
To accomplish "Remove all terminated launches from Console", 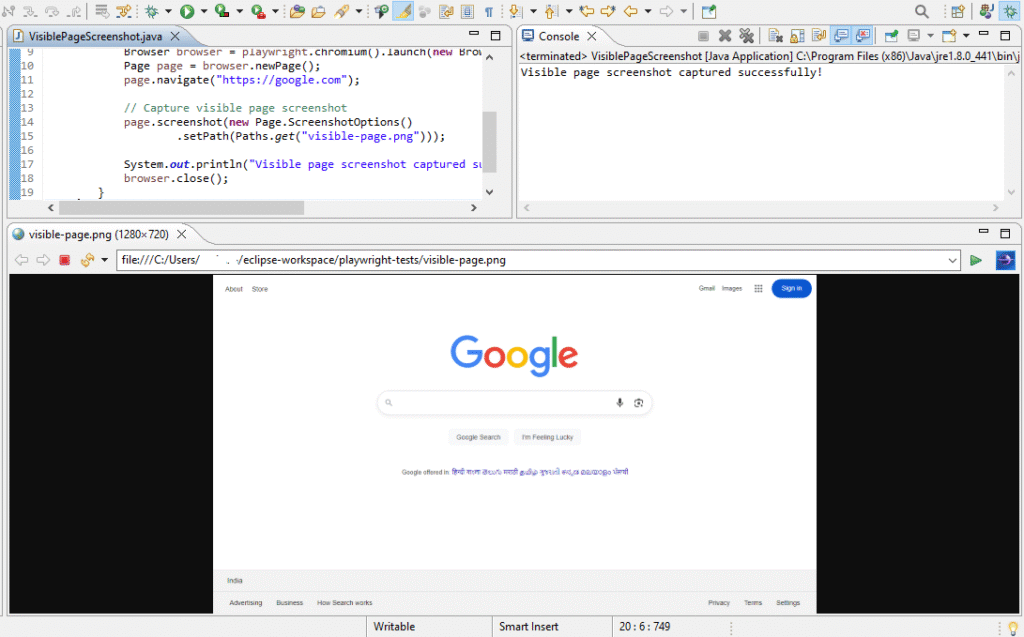I will pyautogui.click(x=747, y=35).
